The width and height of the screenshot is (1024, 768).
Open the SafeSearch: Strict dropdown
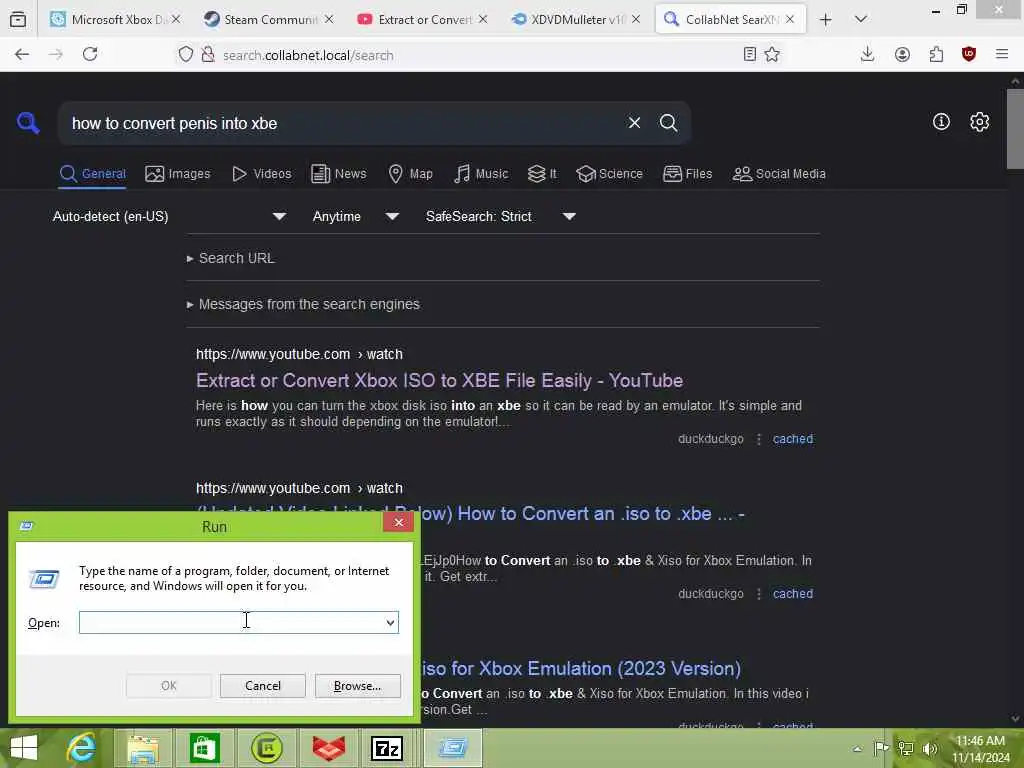coord(500,216)
